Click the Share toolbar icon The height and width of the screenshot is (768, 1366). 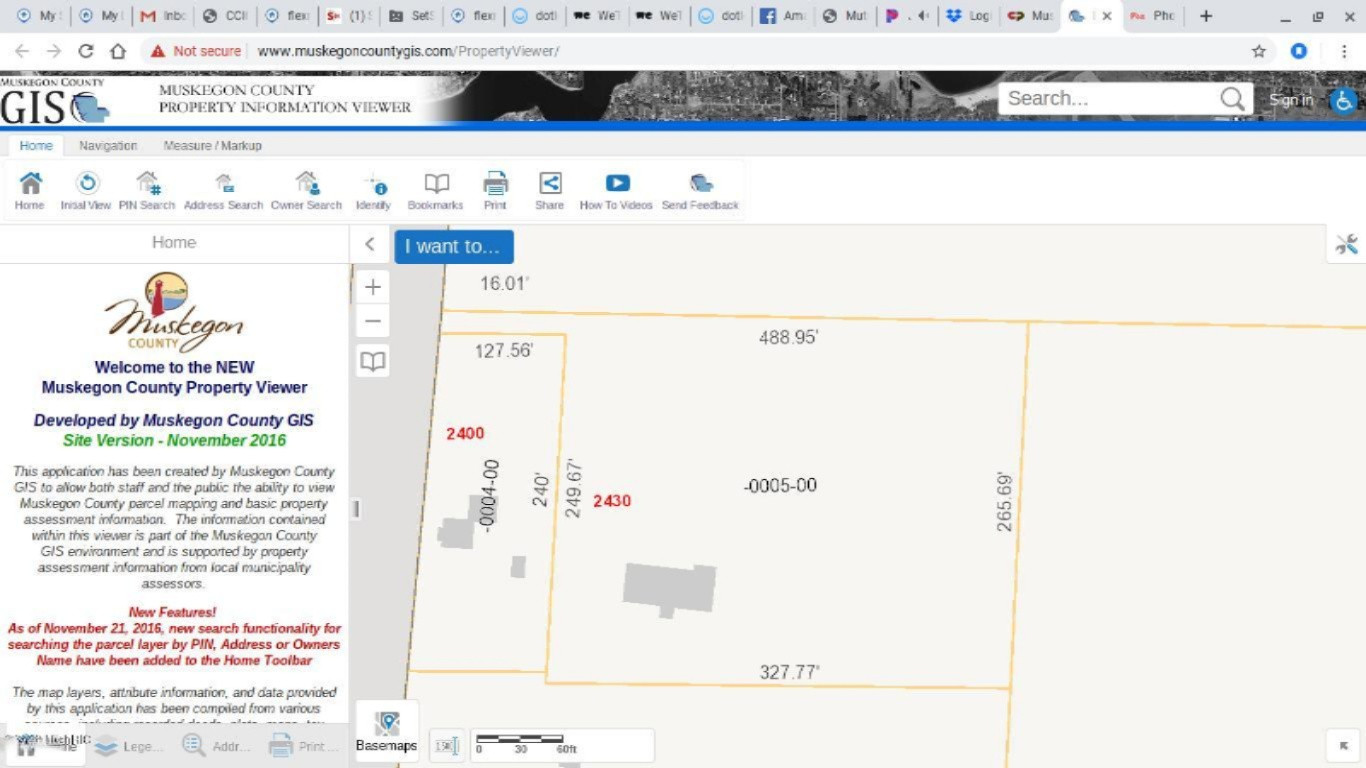pyautogui.click(x=549, y=190)
